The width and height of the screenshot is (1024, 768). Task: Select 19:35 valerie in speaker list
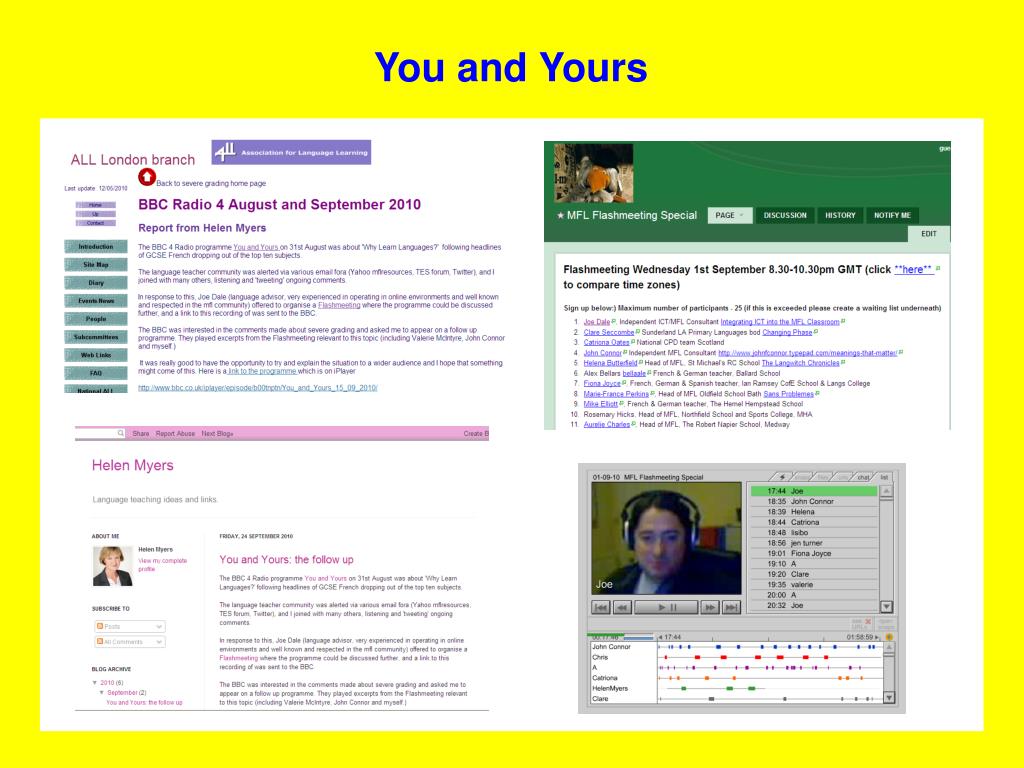(x=813, y=584)
